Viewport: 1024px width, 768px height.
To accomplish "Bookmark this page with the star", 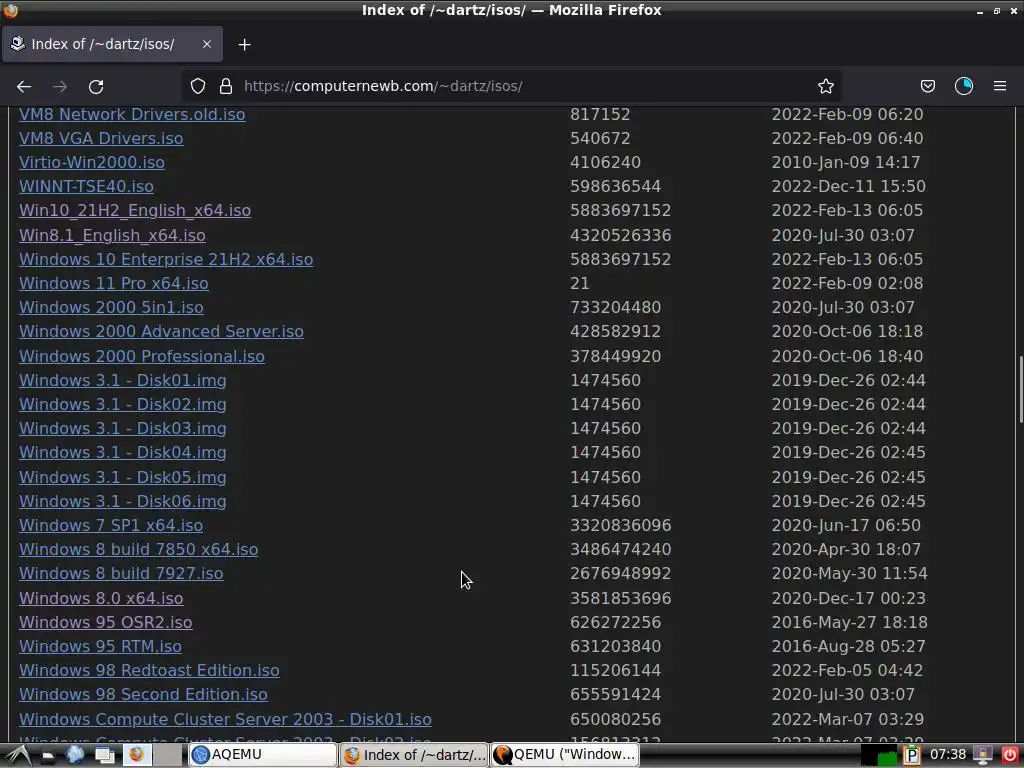I will pyautogui.click(x=825, y=86).
